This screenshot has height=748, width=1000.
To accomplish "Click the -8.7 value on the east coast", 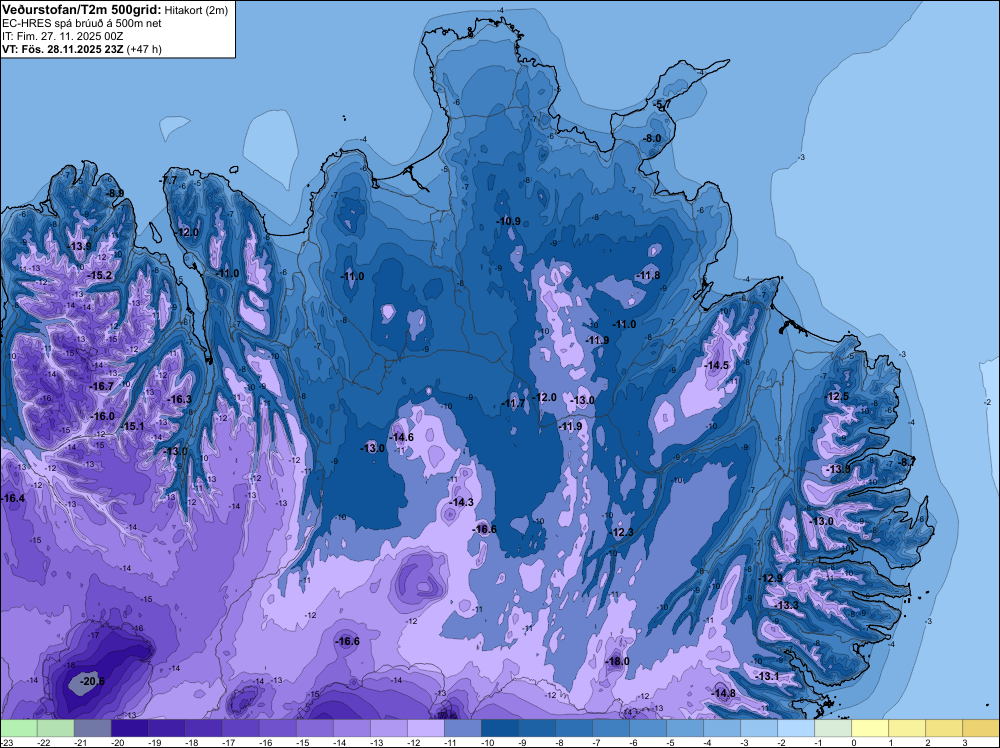I will pos(906,462).
